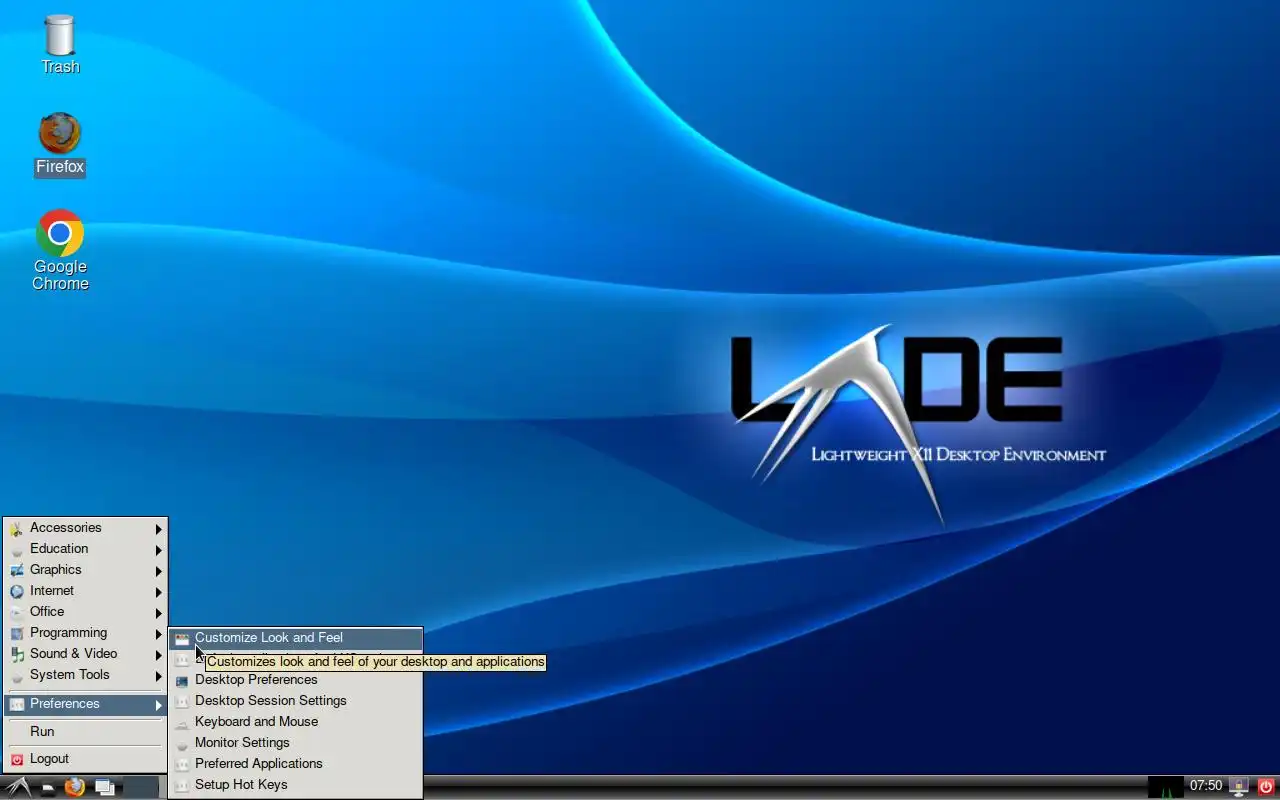
Task: Open Keyboard and Mouse settings
Action: click(x=295, y=722)
